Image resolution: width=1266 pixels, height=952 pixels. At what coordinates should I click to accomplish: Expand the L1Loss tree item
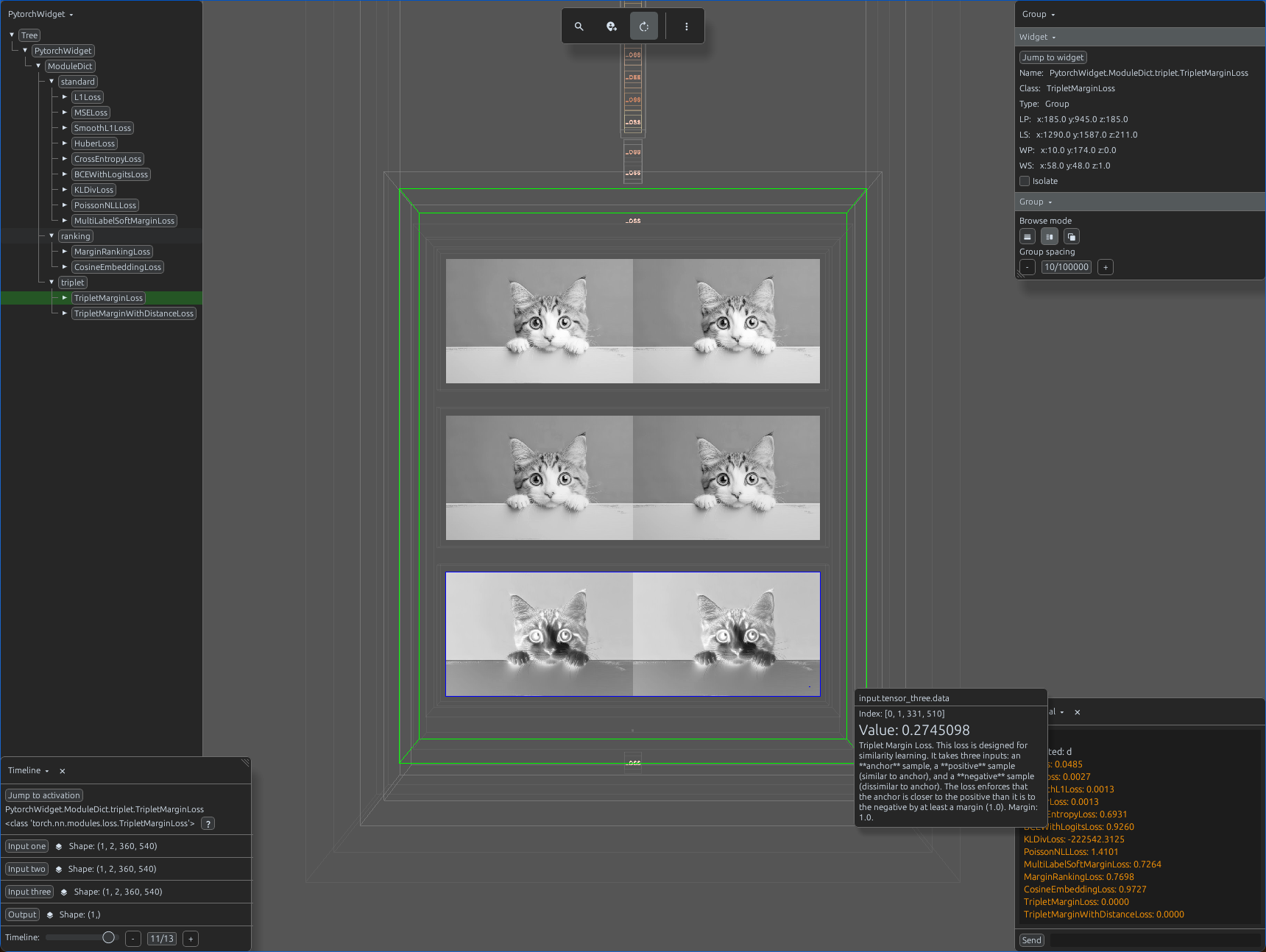65,96
